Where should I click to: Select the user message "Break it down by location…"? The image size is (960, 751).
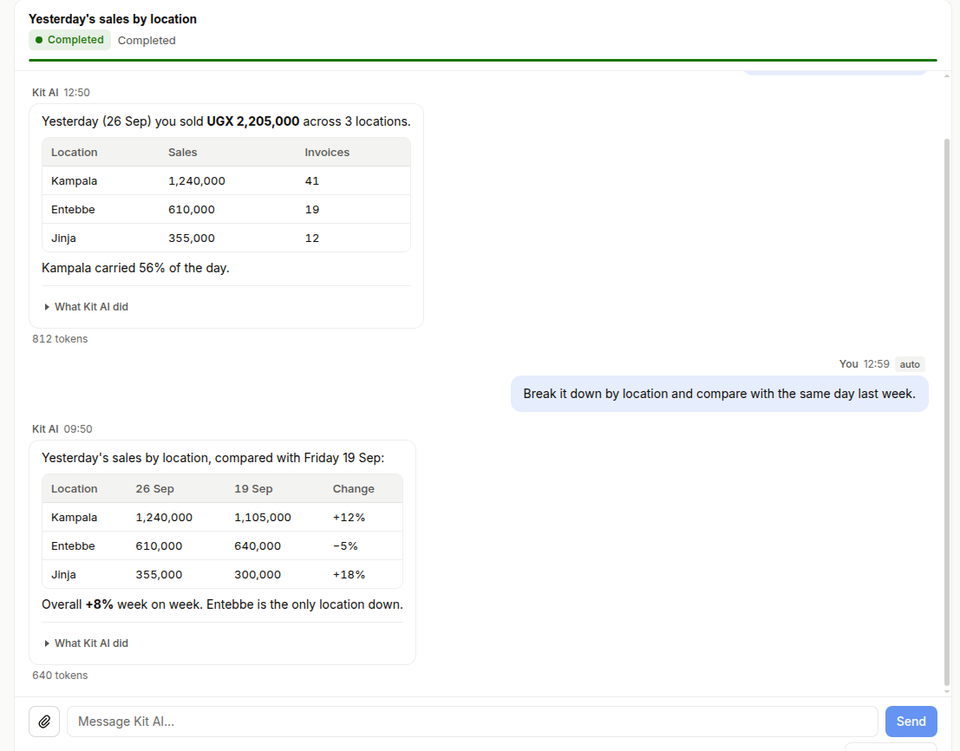coord(719,394)
